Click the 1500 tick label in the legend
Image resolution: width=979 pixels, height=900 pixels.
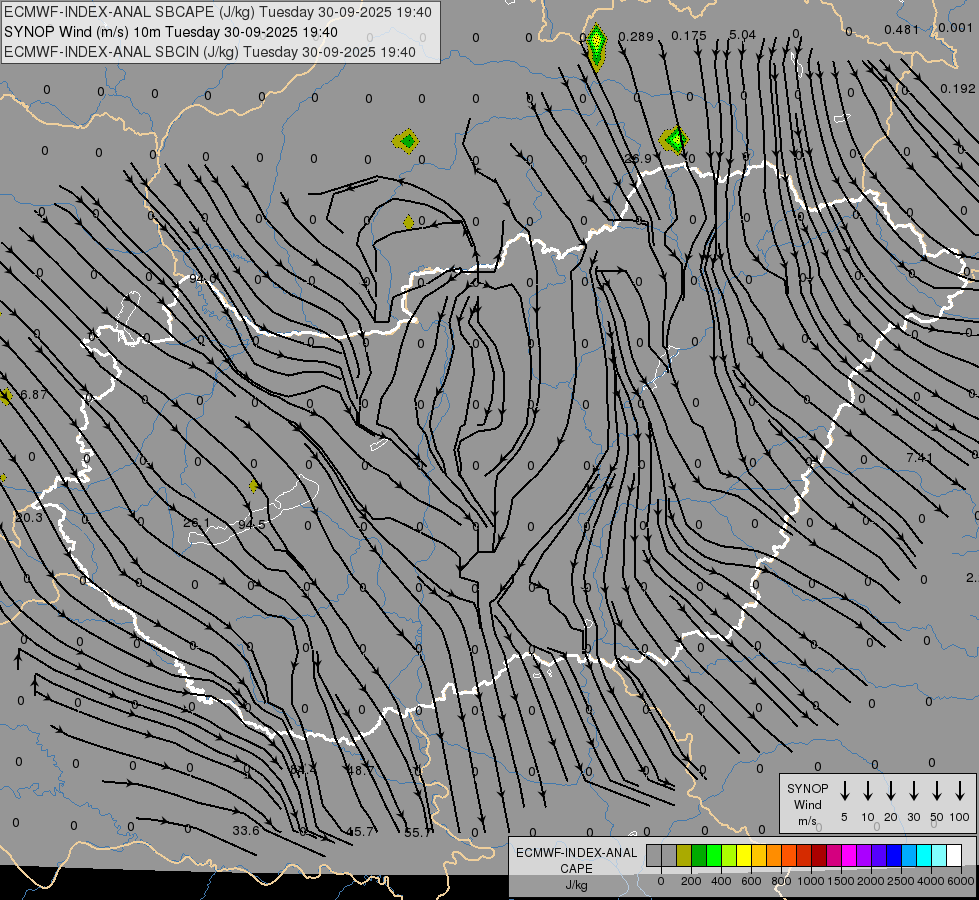pos(840,881)
